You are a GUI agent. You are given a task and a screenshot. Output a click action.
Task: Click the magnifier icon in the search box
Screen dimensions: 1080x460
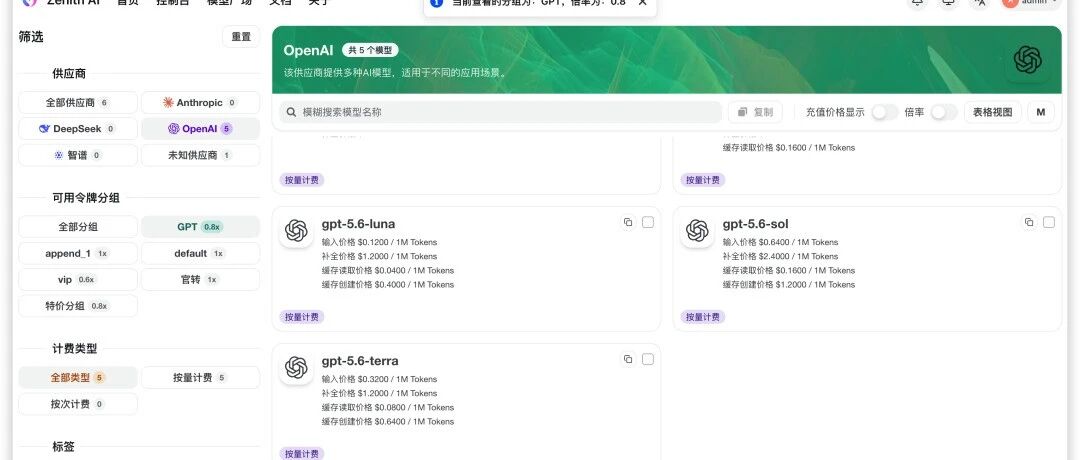click(291, 112)
